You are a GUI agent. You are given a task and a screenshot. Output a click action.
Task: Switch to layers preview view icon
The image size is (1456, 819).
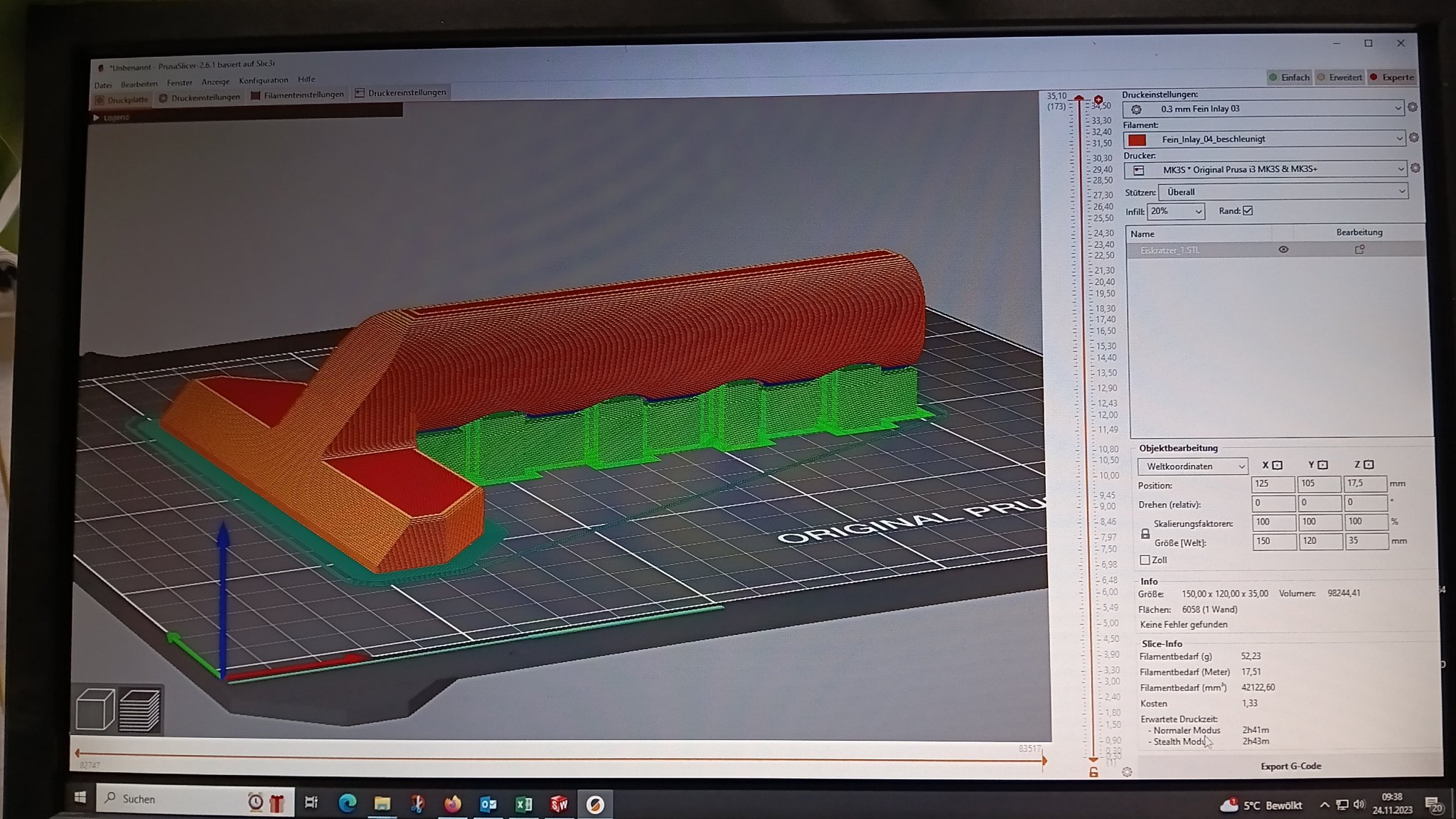coord(139,710)
